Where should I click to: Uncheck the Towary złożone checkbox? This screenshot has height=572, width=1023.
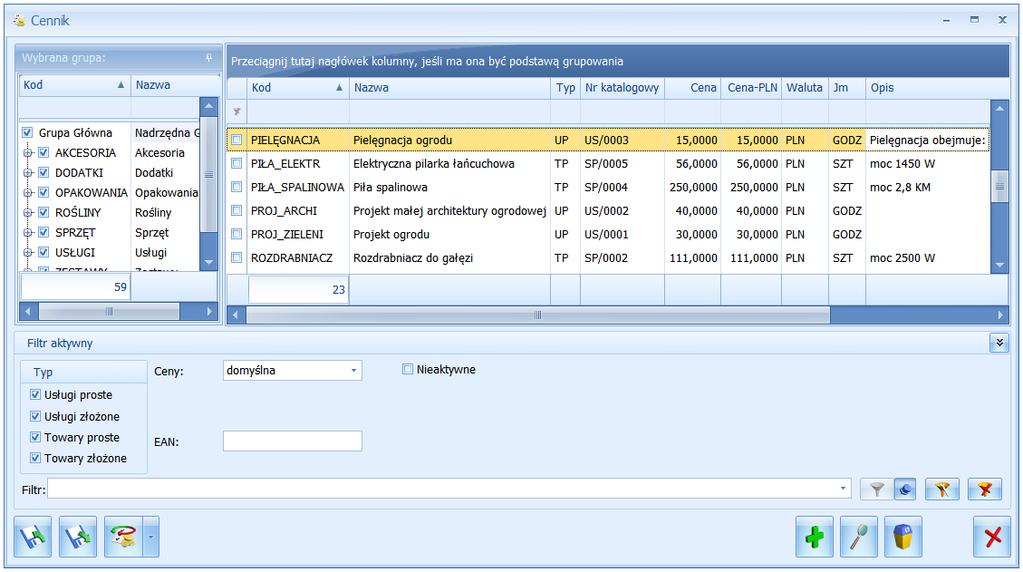35,458
